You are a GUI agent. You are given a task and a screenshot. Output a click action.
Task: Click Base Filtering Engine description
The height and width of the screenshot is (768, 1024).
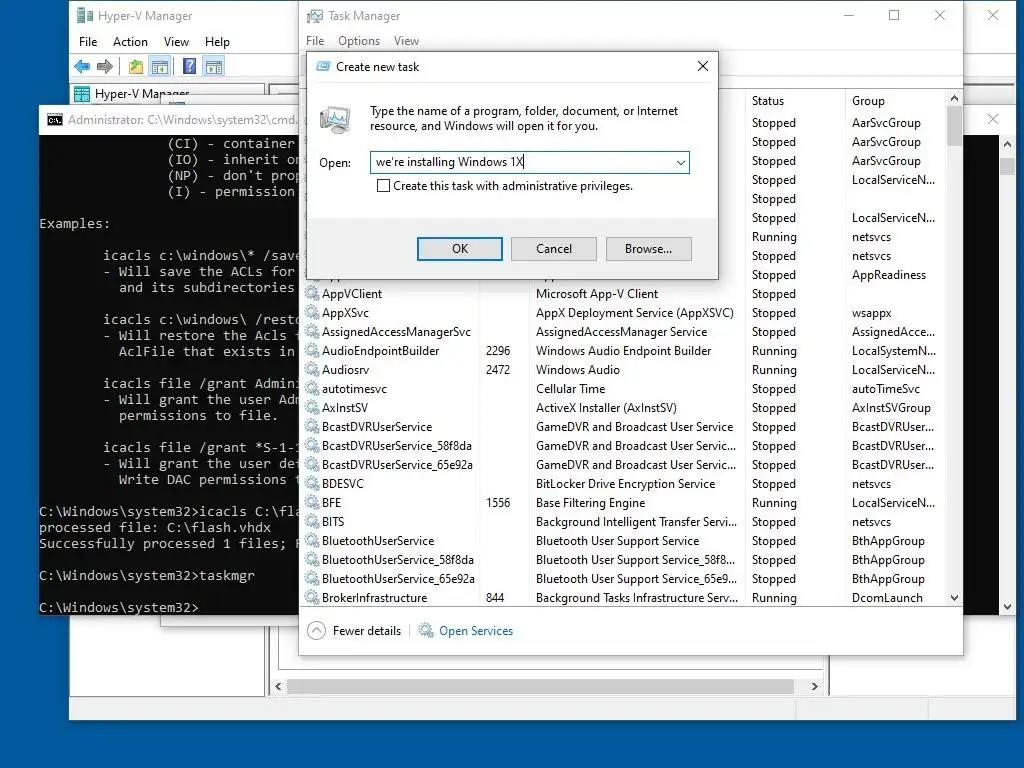click(590, 503)
